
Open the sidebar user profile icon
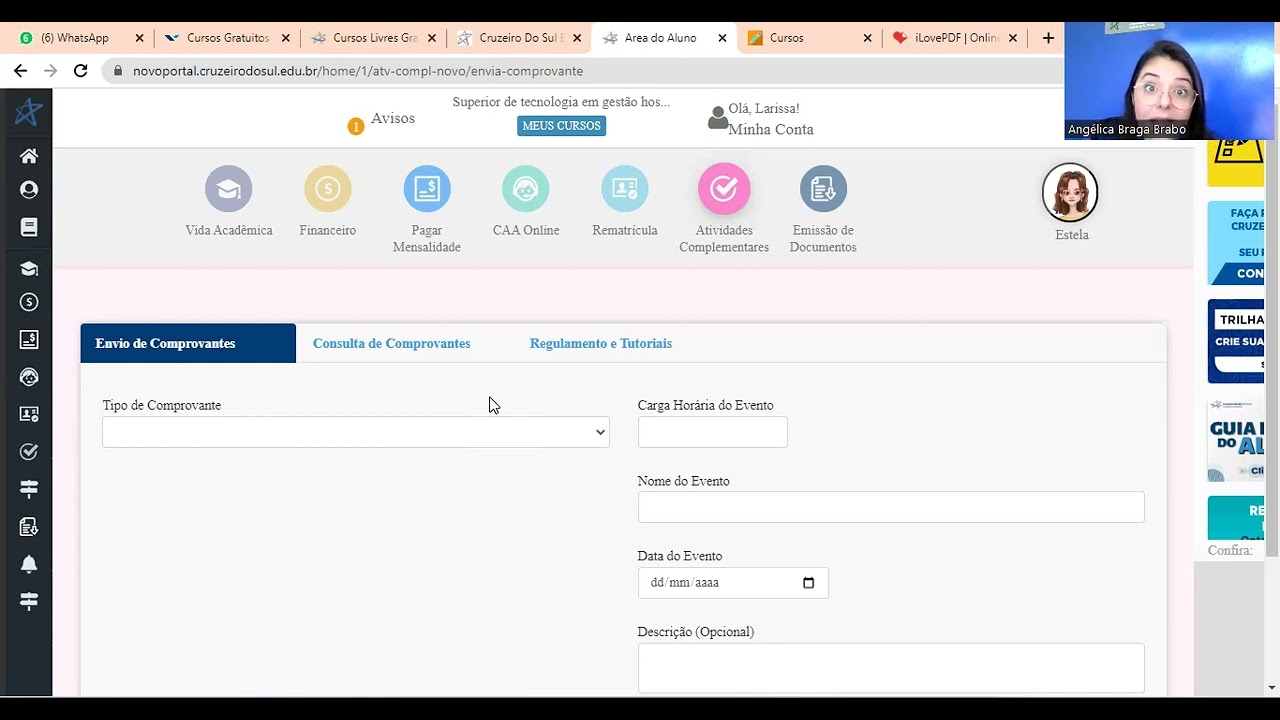pyautogui.click(x=29, y=190)
